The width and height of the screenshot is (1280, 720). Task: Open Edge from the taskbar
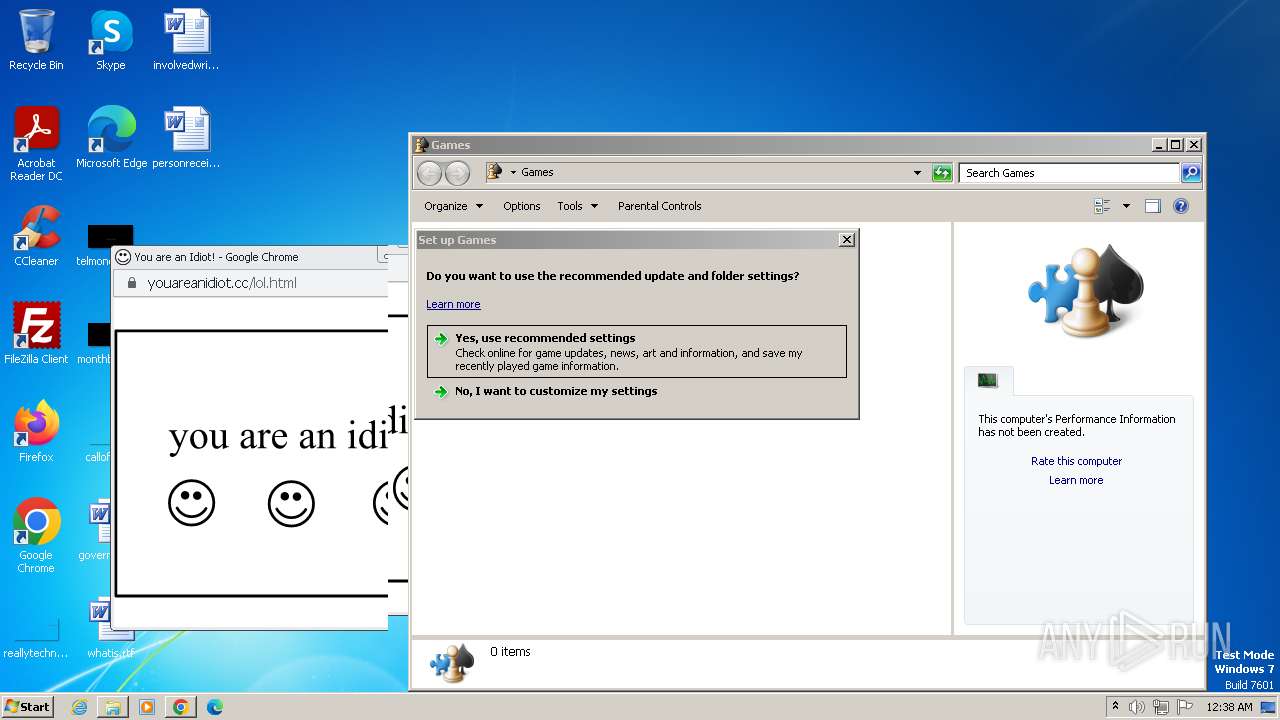pos(215,707)
